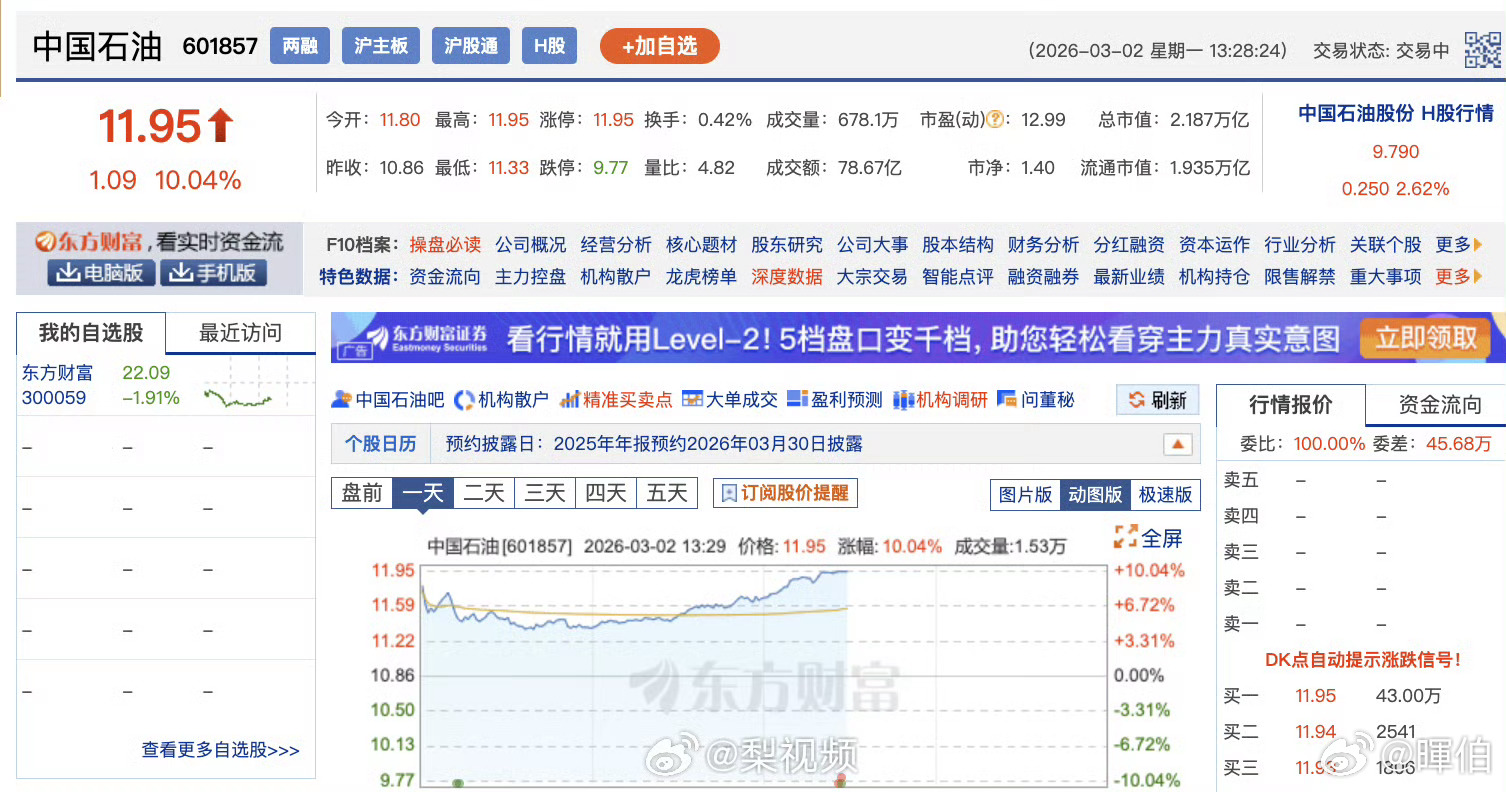
Task: Click 立即领取 on the Level-2 banner
Action: coord(1424,338)
